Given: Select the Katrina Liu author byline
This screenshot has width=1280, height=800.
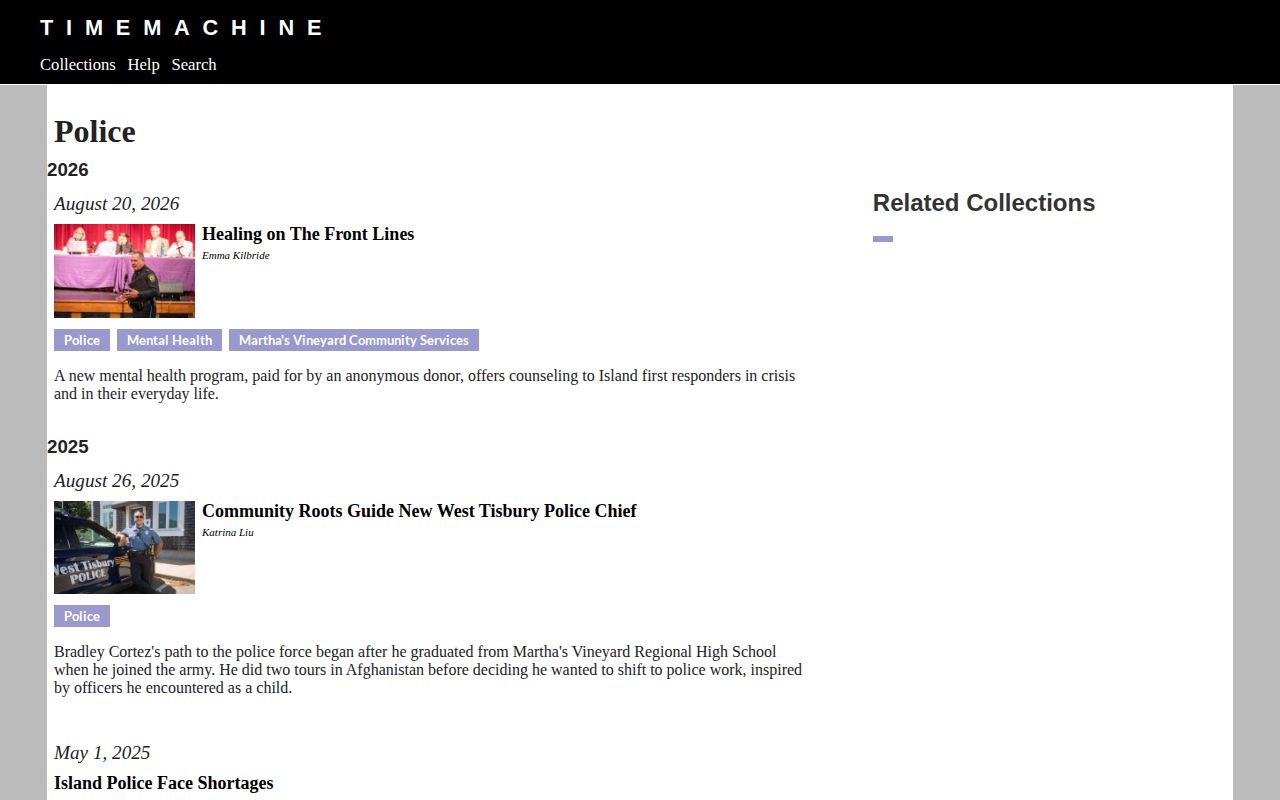Looking at the screenshot, I should (228, 532).
